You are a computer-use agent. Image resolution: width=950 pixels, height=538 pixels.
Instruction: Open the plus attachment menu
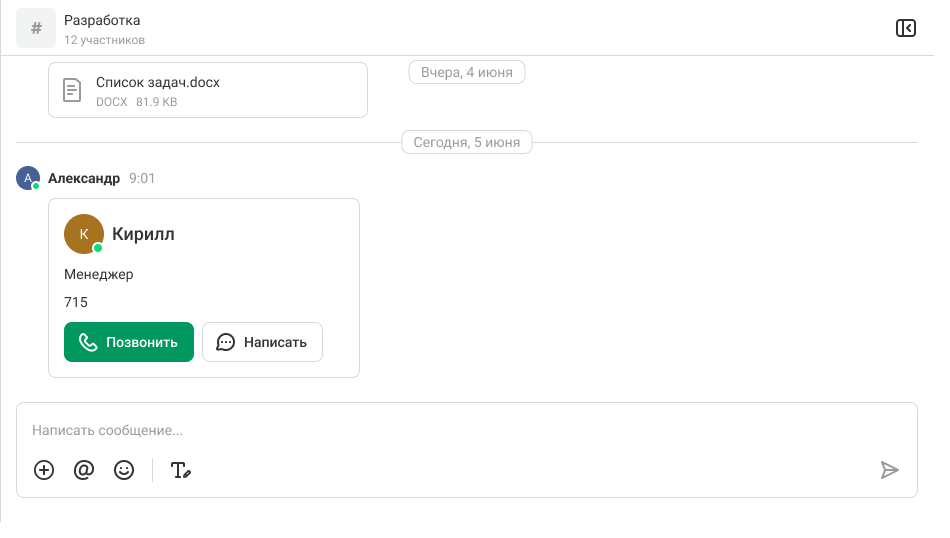(44, 470)
